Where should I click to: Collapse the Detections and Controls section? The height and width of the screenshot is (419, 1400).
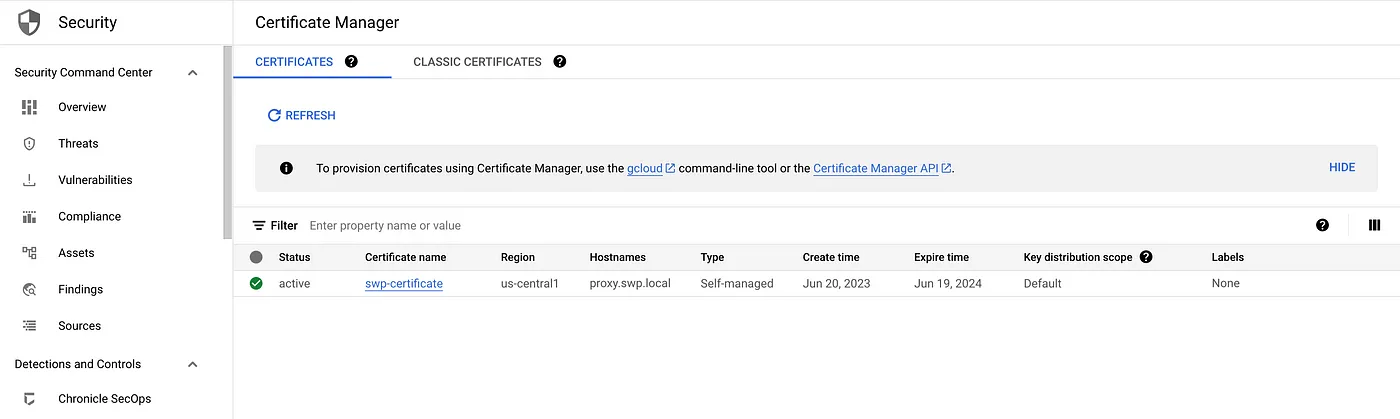193,364
